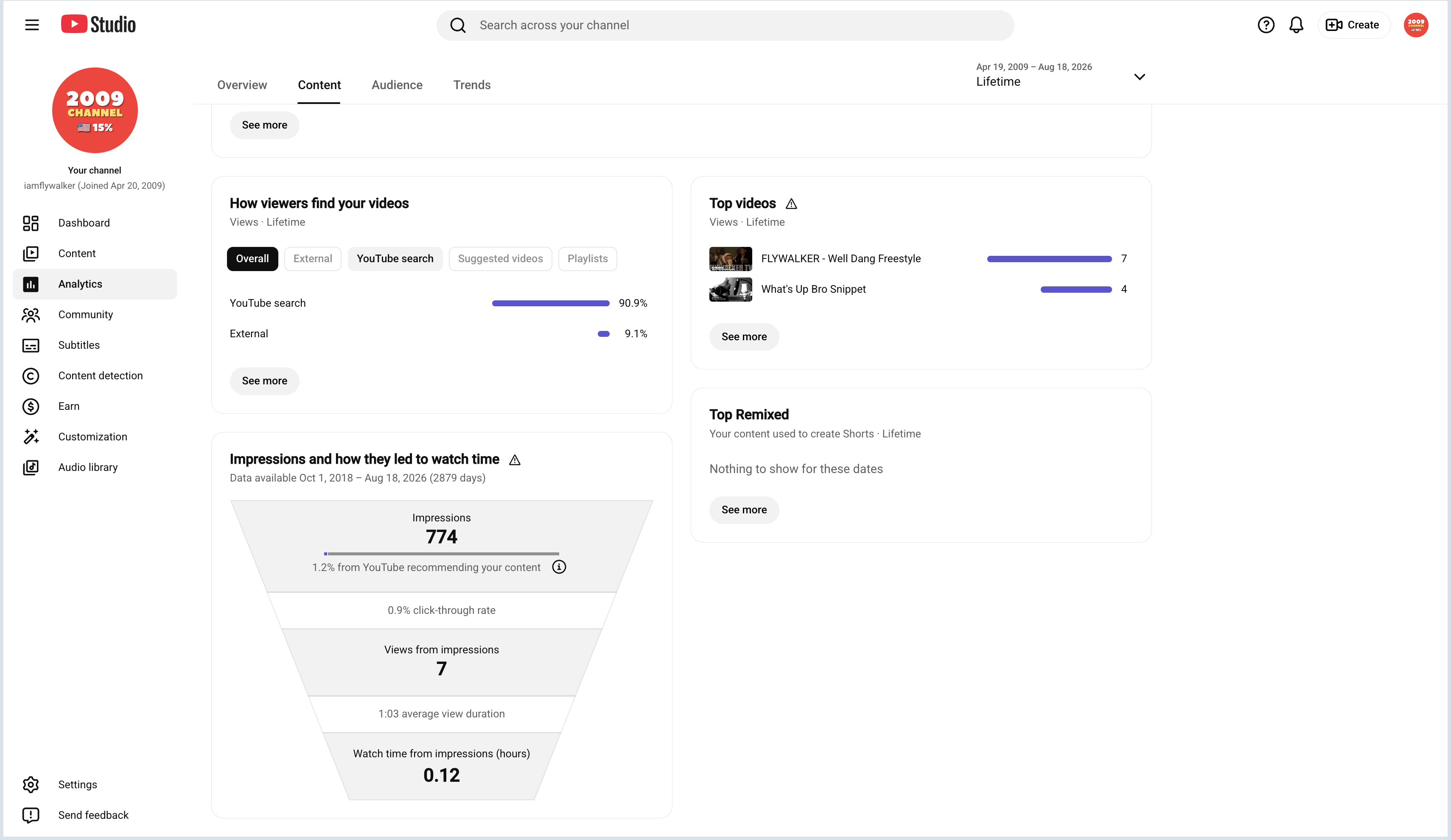The width and height of the screenshot is (1451, 840).
Task: Click the Subtitles sidebar icon
Action: 31,345
